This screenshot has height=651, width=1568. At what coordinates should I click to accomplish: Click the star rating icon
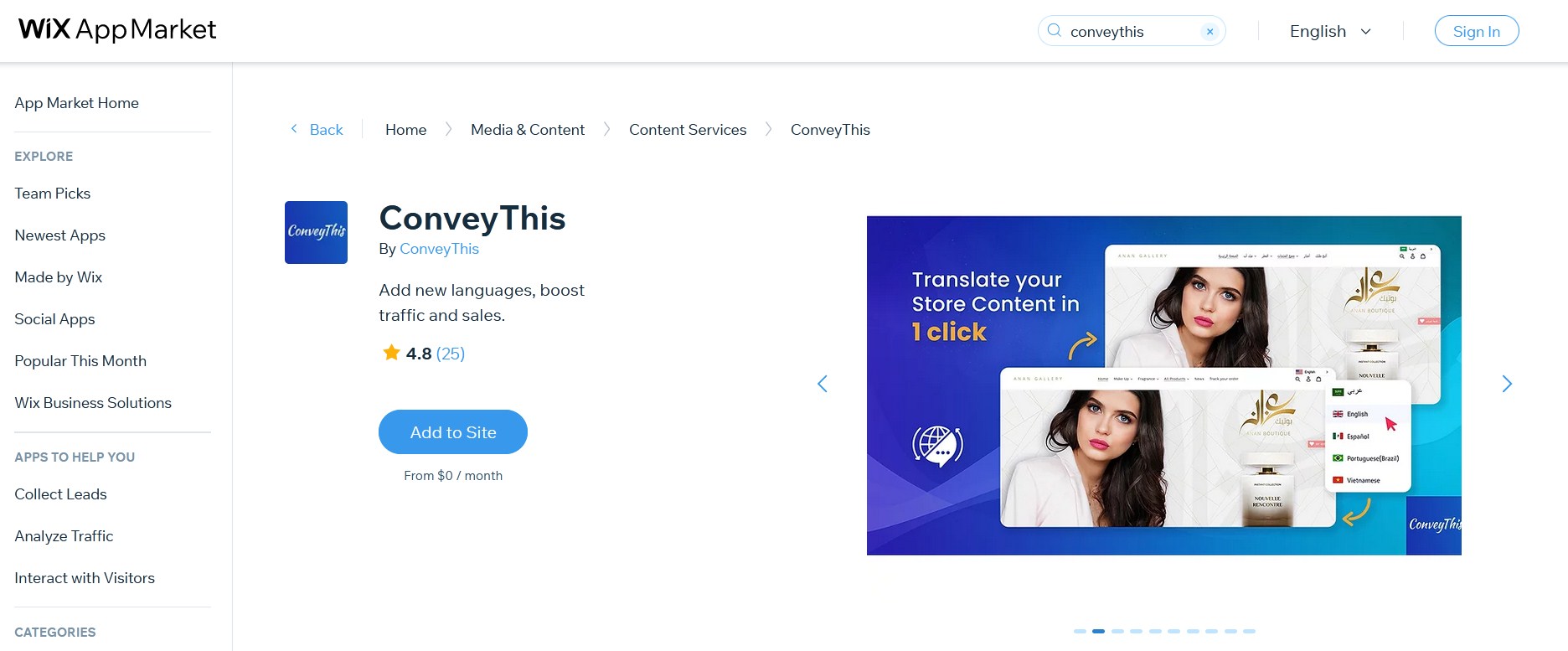pyautogui.click(x=391, y=353)
